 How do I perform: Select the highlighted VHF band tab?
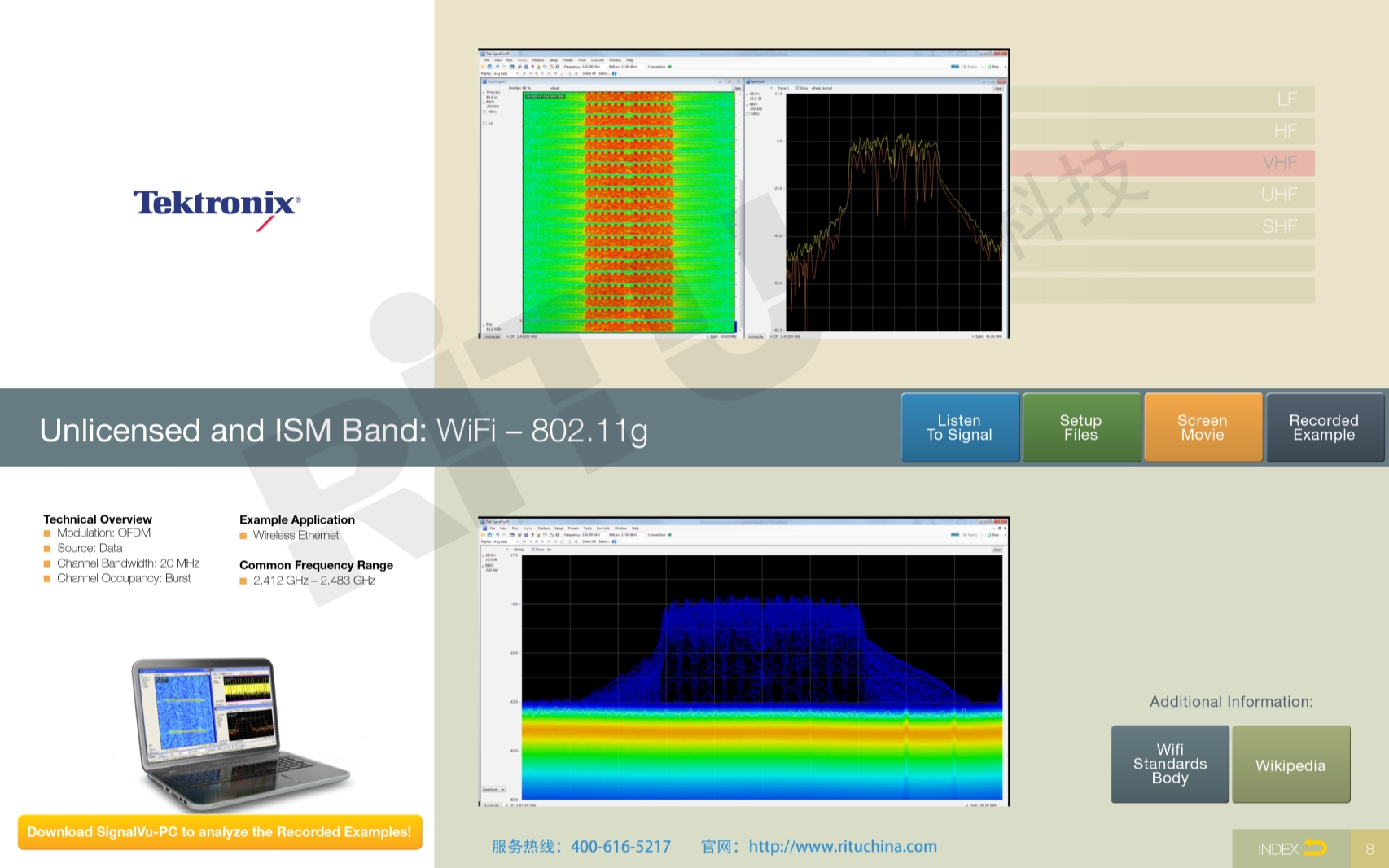coord(1163,163)
